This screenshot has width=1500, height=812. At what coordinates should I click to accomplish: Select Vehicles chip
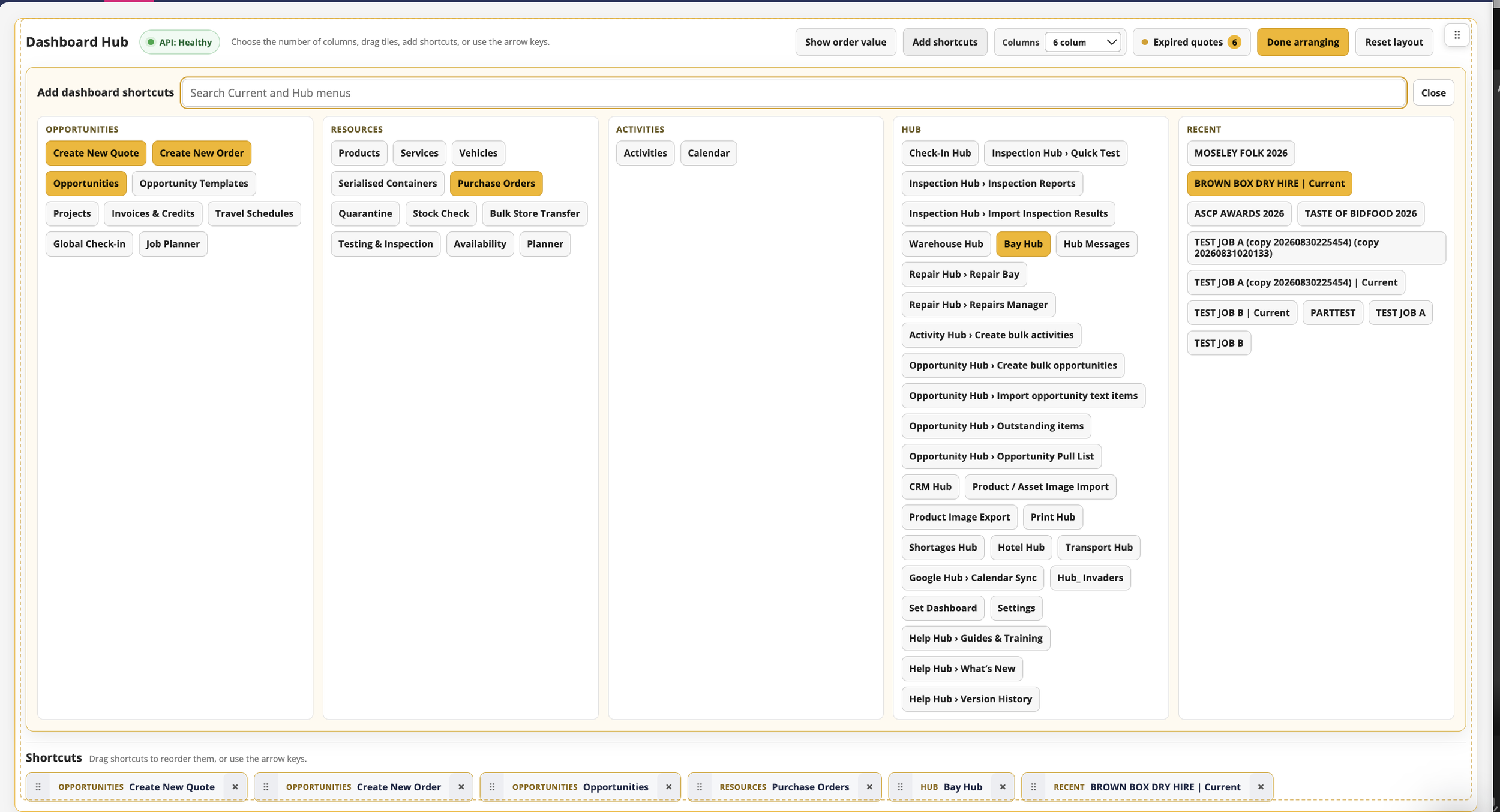coord(478,153)
